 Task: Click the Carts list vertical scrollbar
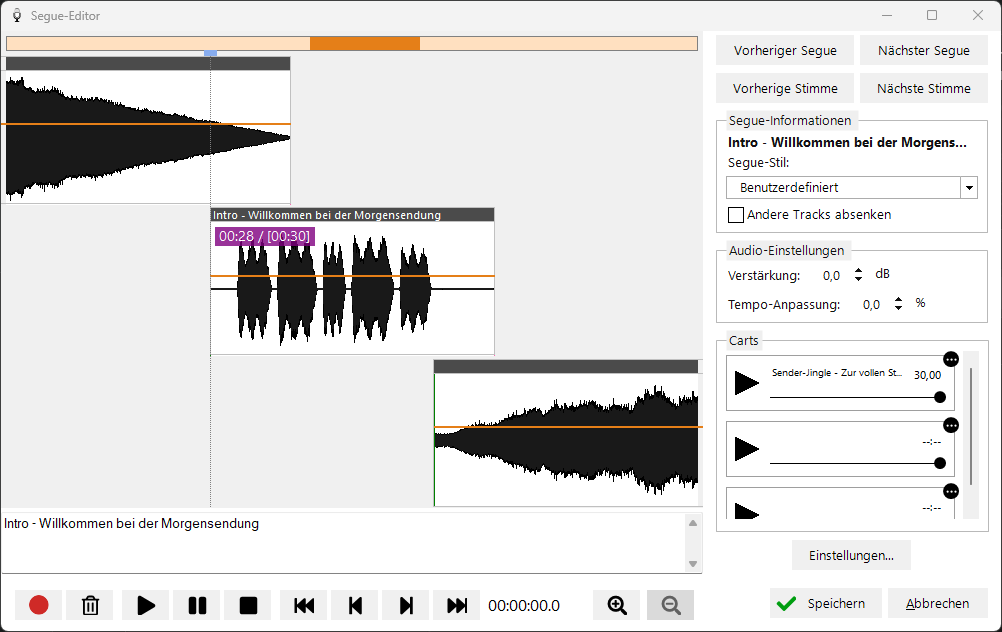pyautogui.click(x=971, y=426)
